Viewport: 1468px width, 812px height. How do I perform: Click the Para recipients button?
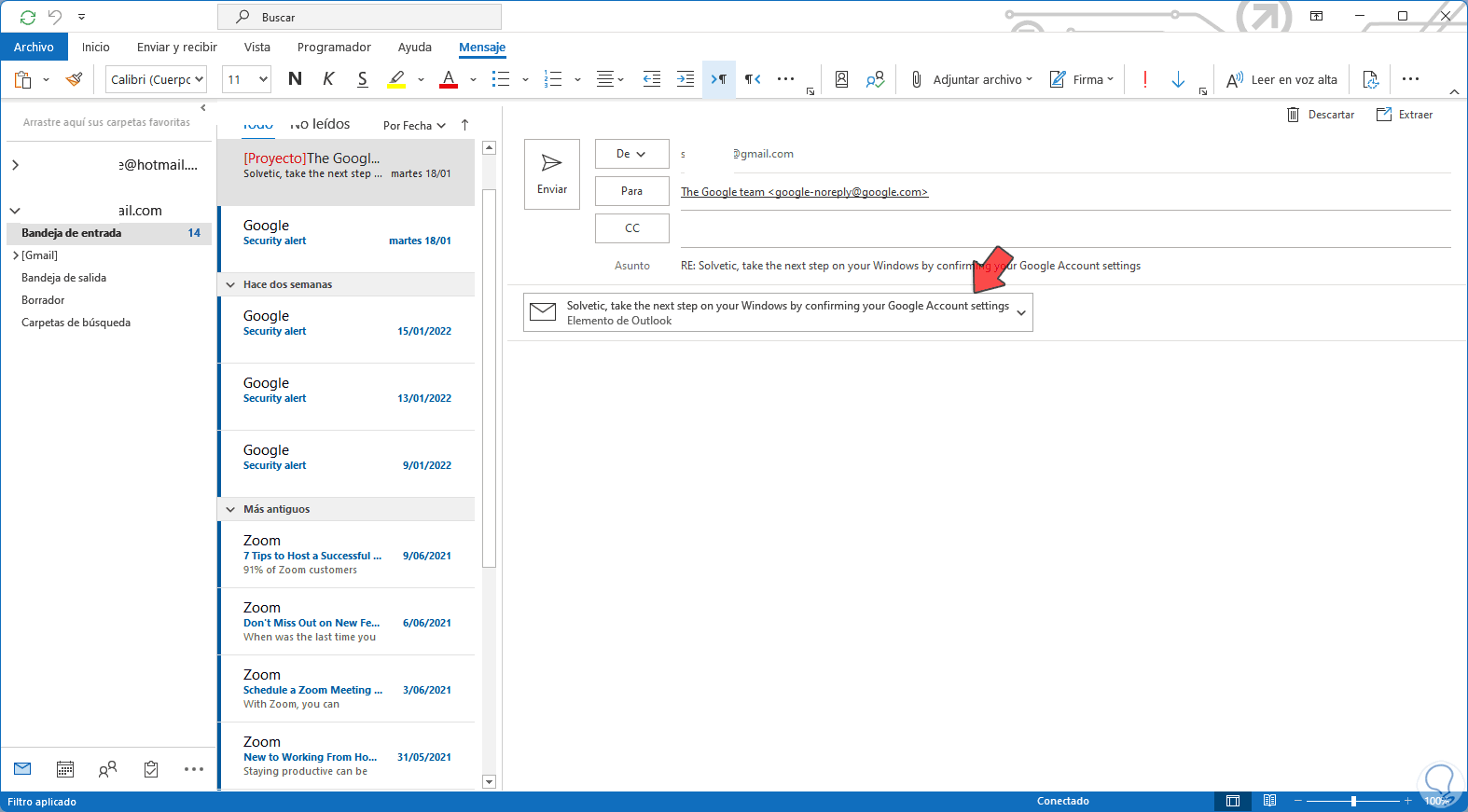pyautogui.click(x=631, y=191)
